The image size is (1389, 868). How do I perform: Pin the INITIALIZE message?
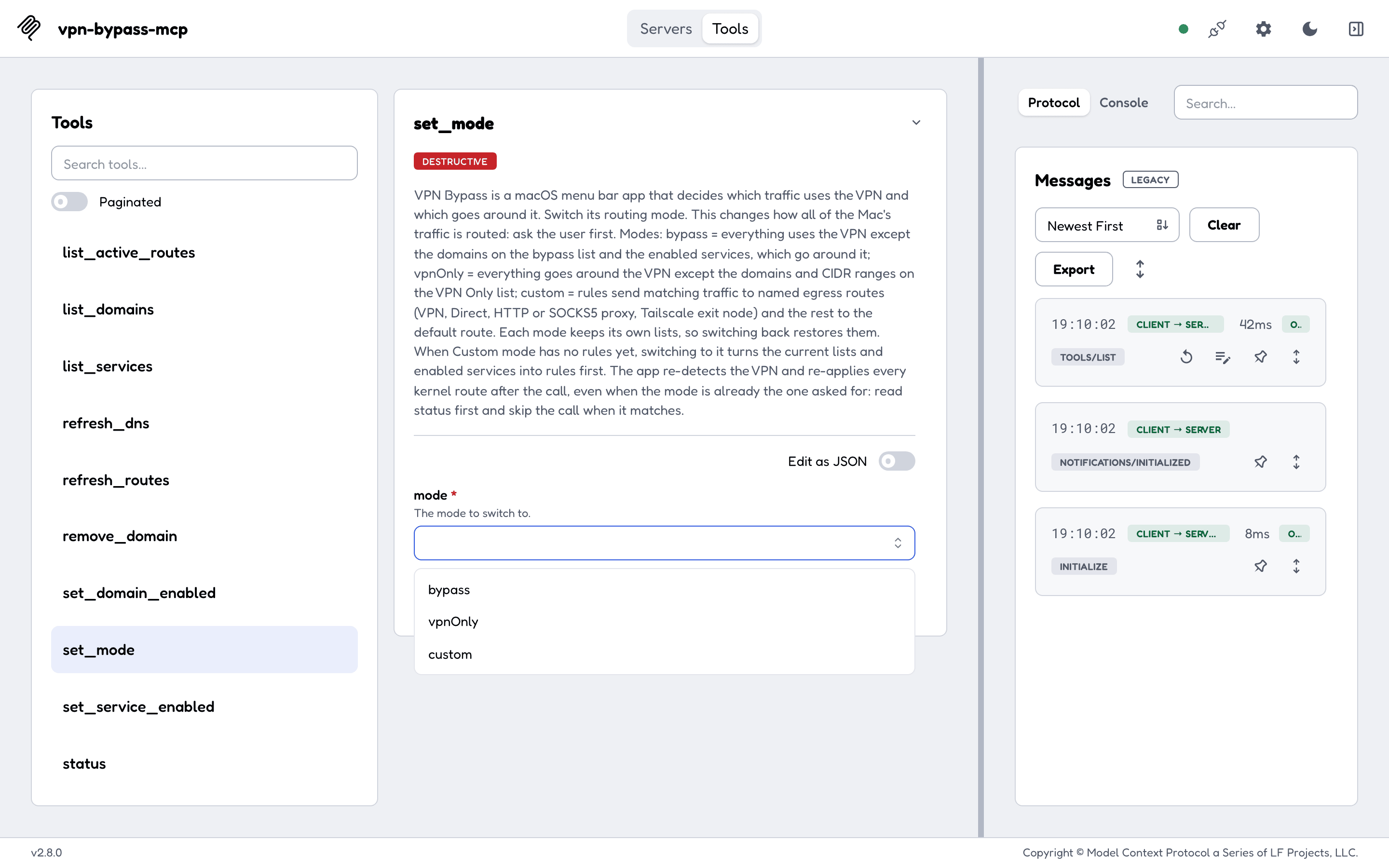[1260, 567]
